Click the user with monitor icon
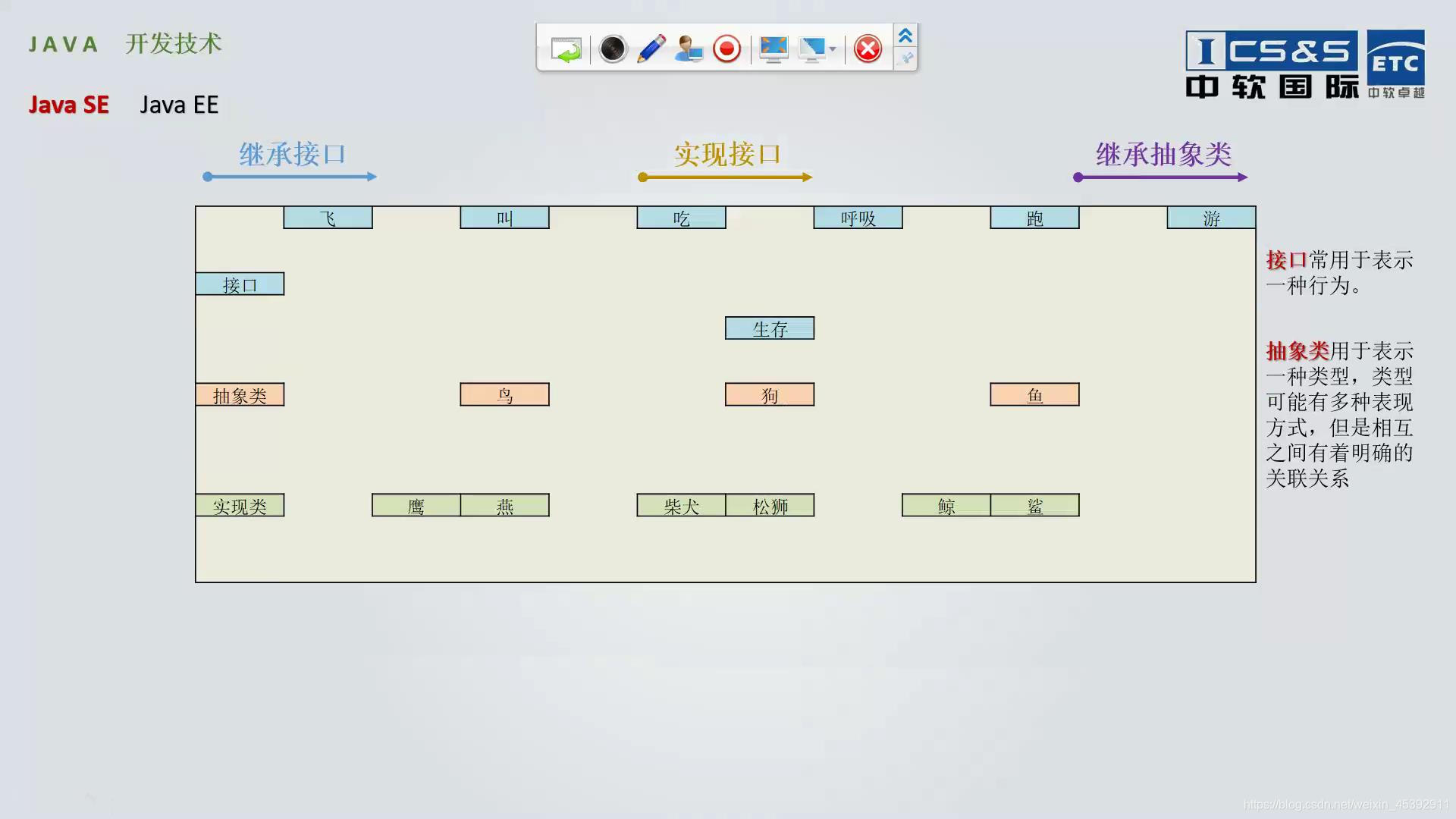 pyautogui.click(x=689, y=49)
